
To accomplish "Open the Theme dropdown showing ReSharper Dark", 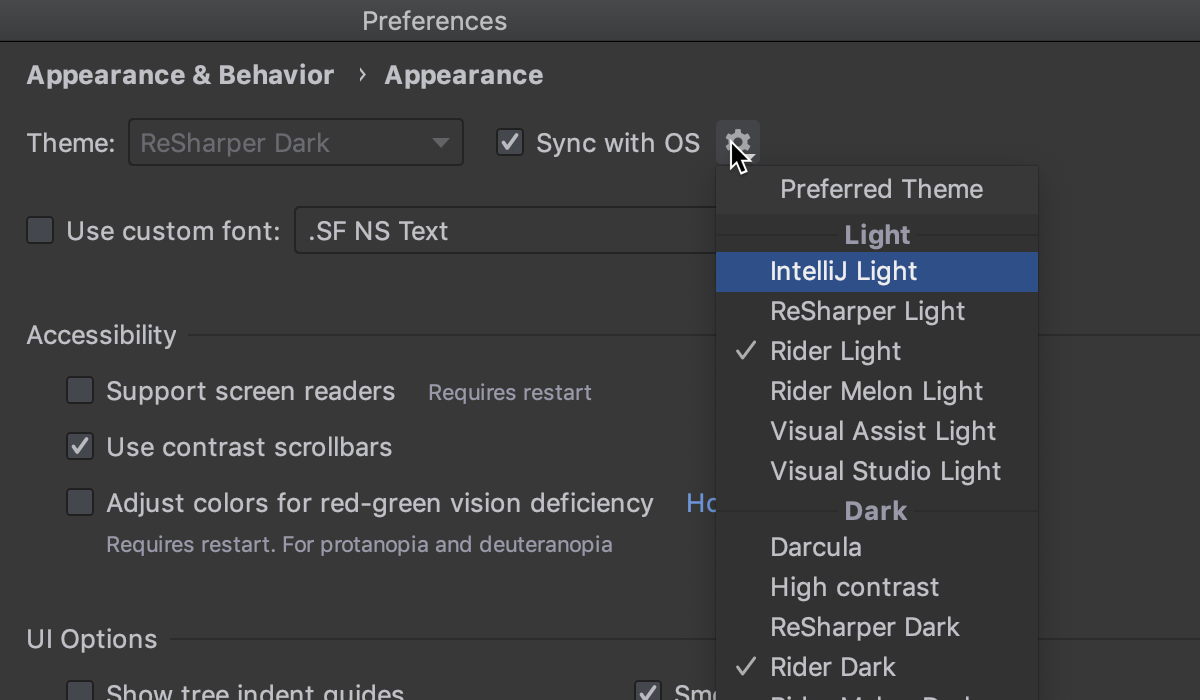I will 296,142.
